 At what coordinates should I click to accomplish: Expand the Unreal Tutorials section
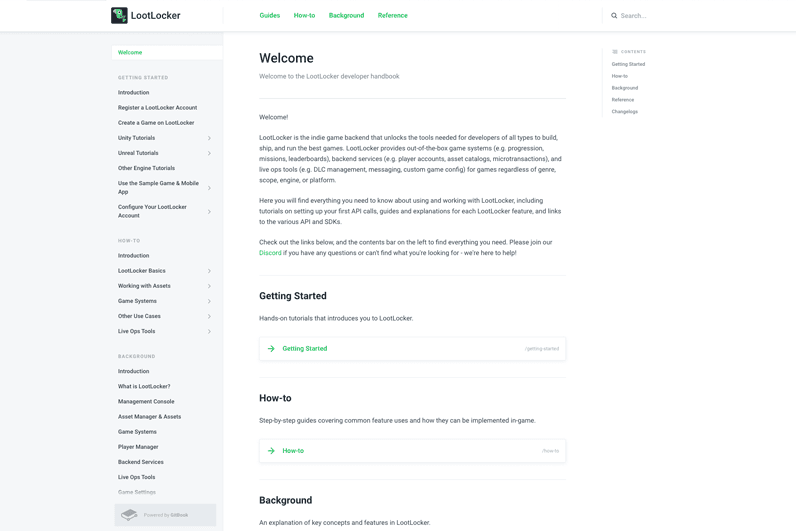(209, 153)
